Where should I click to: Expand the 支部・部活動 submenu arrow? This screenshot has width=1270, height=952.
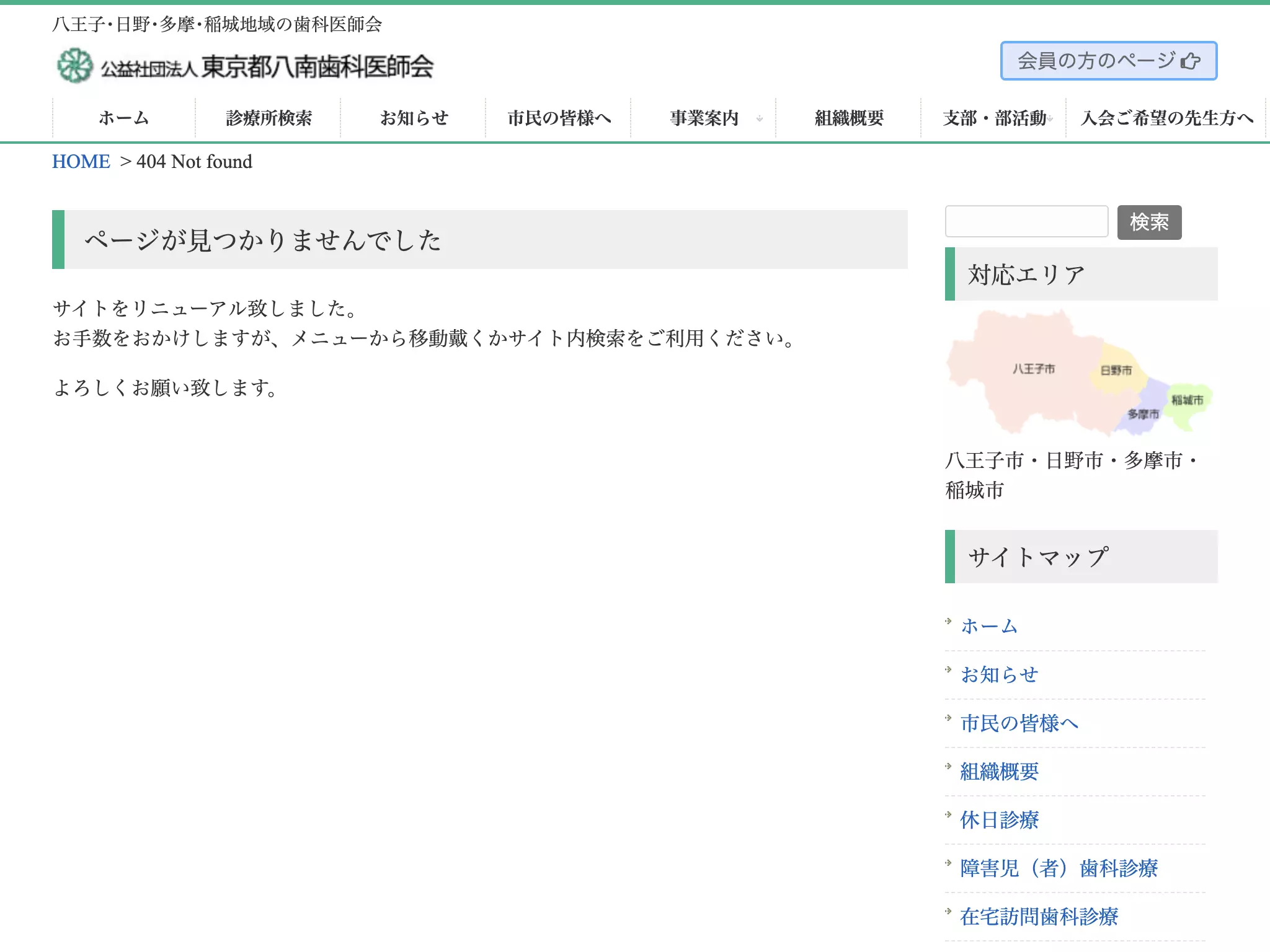tap(1050, 118)
